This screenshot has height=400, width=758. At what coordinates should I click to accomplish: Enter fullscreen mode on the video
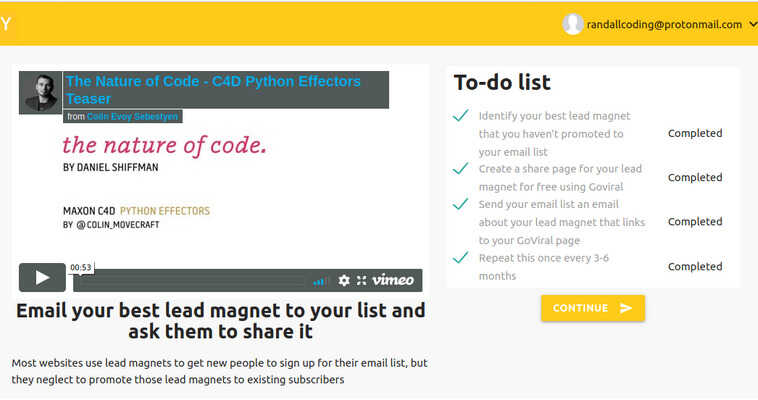coord(362,280)
